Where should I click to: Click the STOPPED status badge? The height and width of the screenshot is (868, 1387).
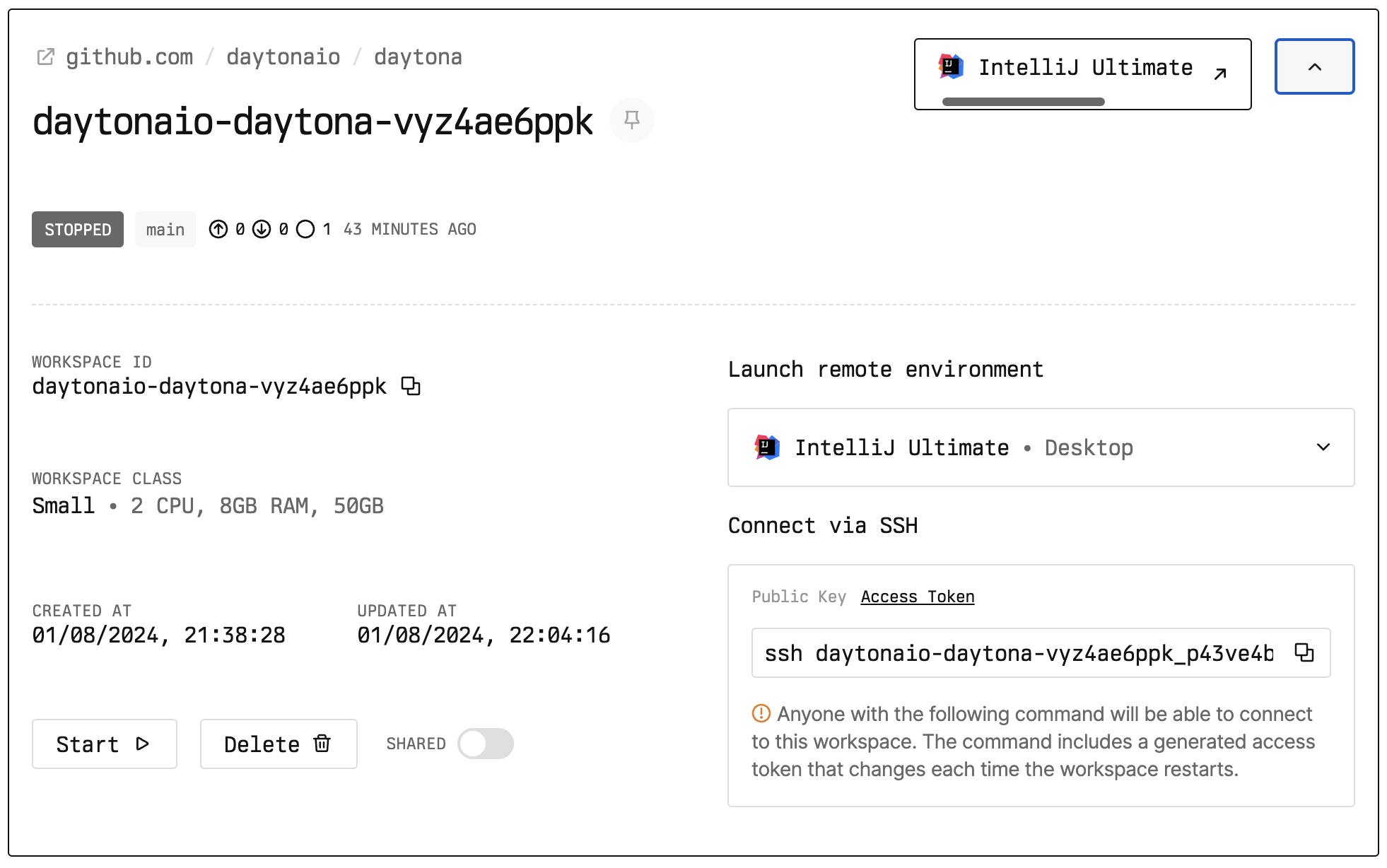pos(78,229)
